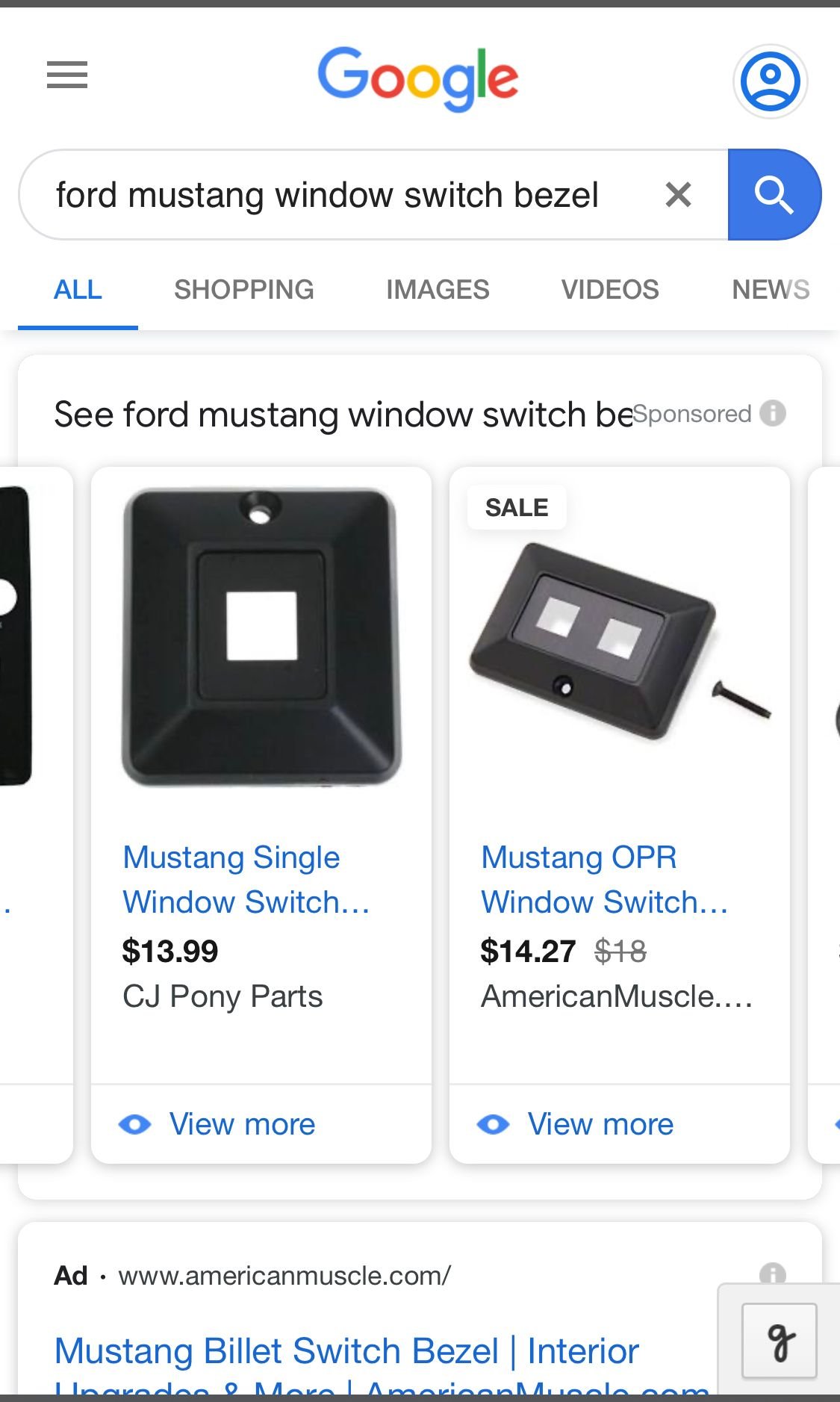The image size is (840, 1402).
Task: Switch to the SHOPPING tab
Action: point(244,289)
